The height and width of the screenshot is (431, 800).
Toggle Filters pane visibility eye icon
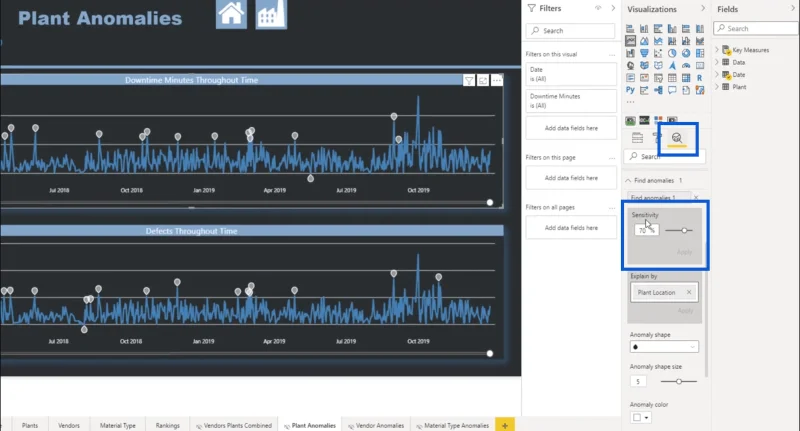coord(598,8)
